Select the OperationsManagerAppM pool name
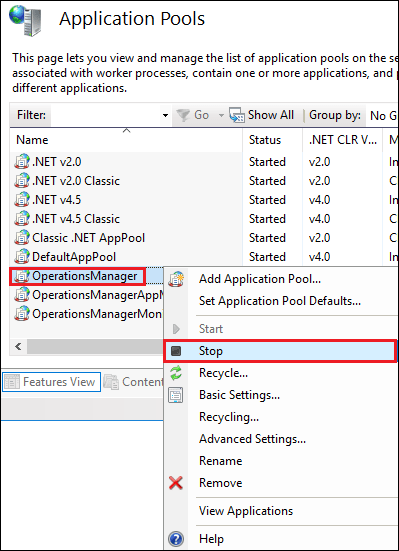This screenshot has width=399, height=551. click(98, 295)
